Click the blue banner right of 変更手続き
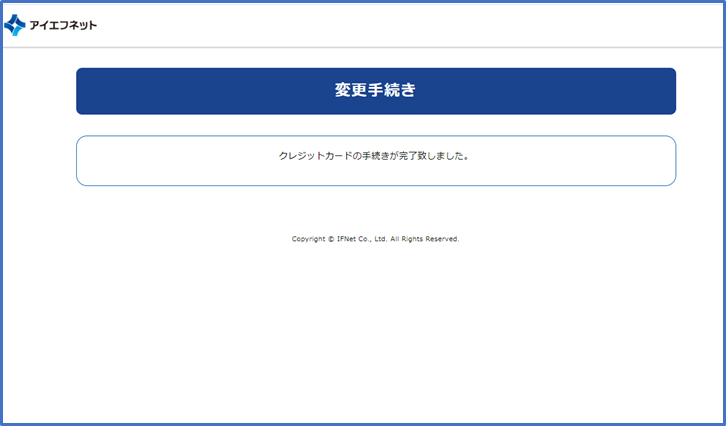726x426 pixels. [550, 91]
